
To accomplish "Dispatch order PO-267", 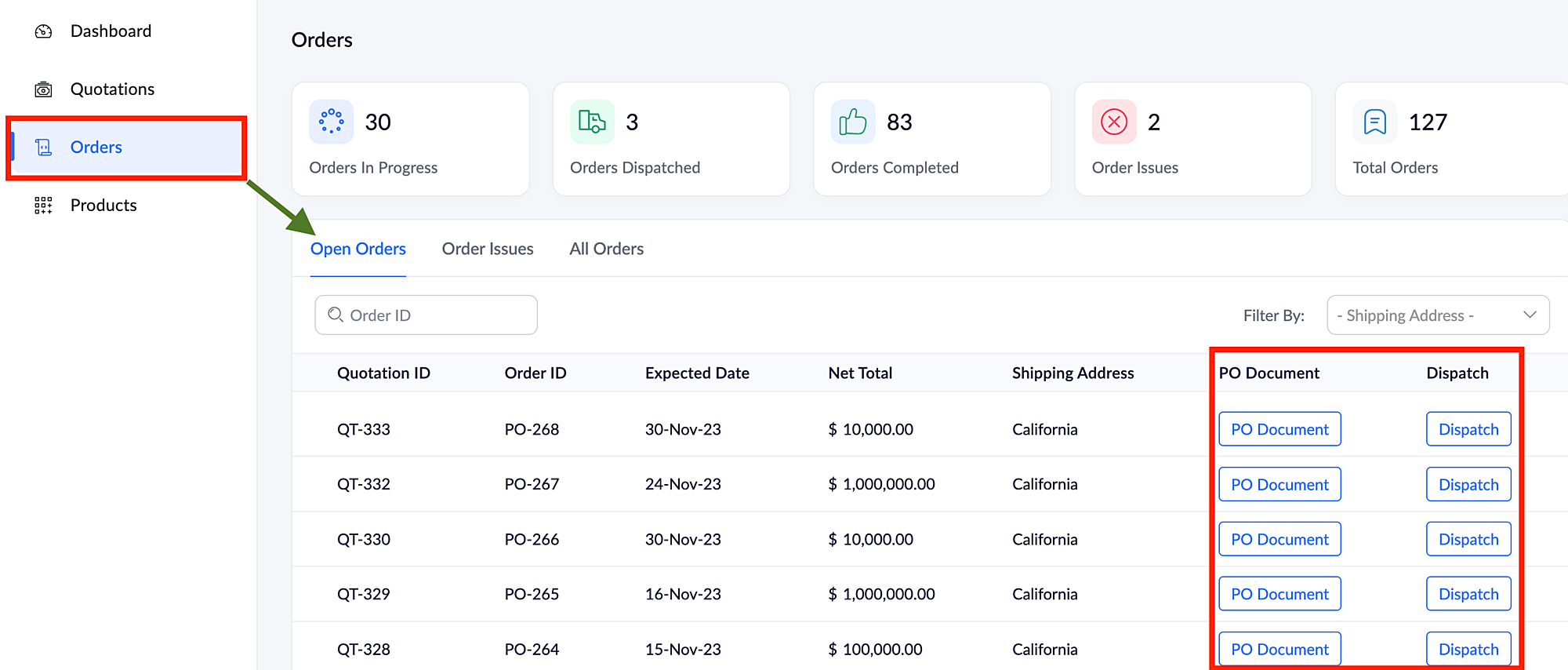I will click(1468, 484).
